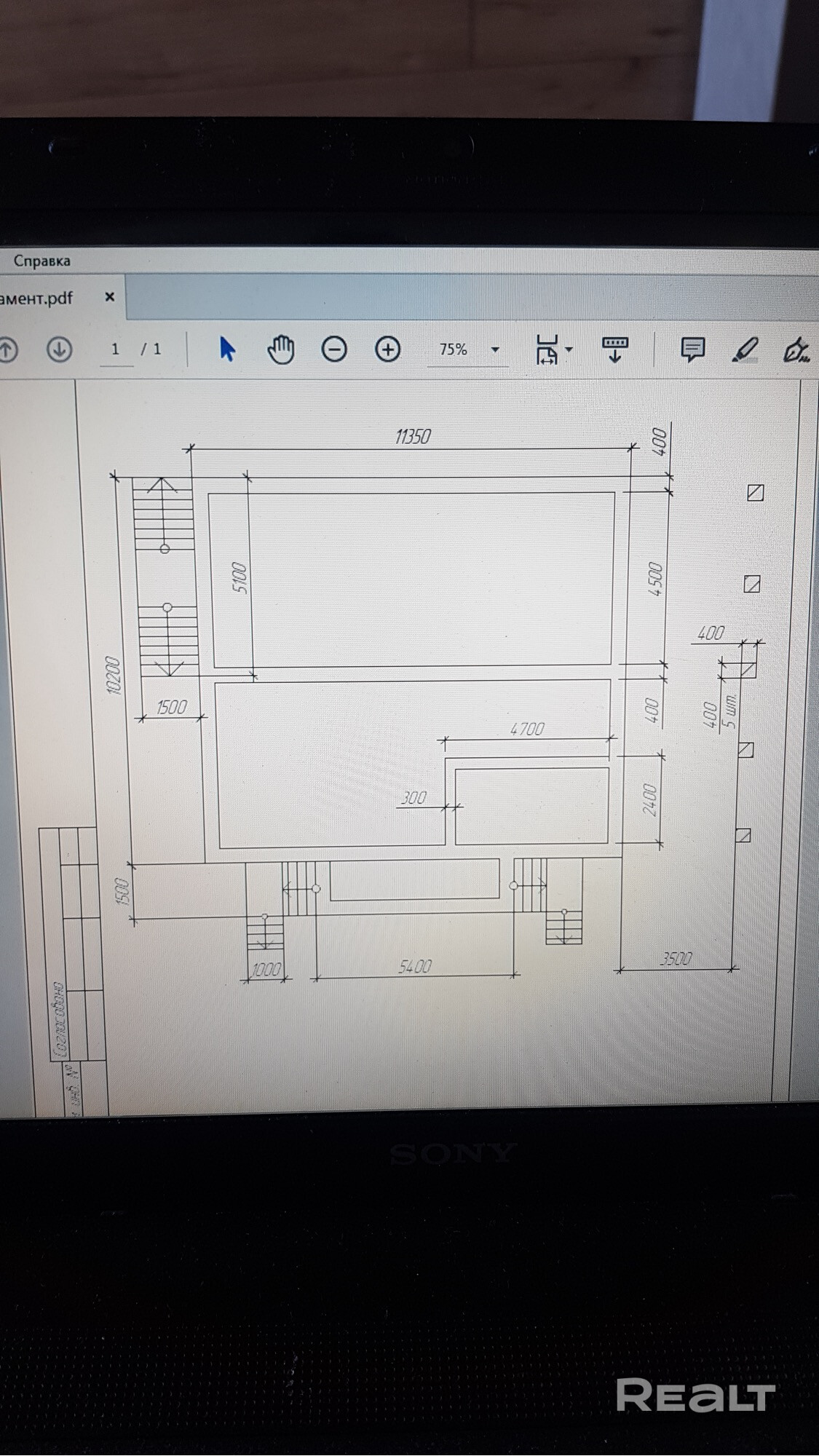The height and width of the screenshot is (1456, 819).
Task: Select the Hand pan tool
Action: click(x=280, y=350)
